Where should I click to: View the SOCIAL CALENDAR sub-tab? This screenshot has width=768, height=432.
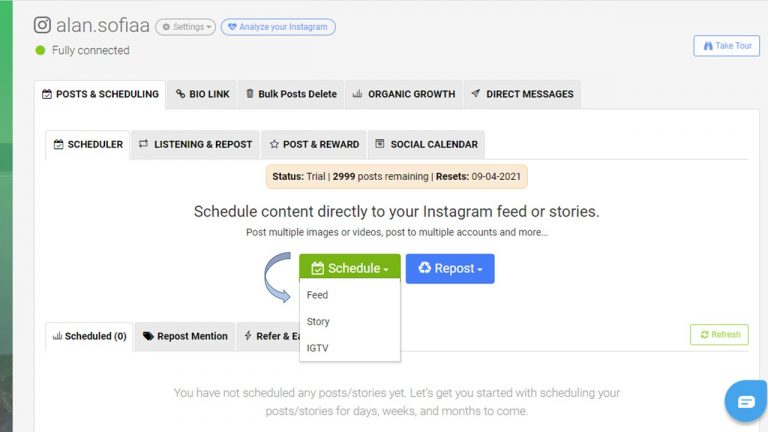[426, 144]
